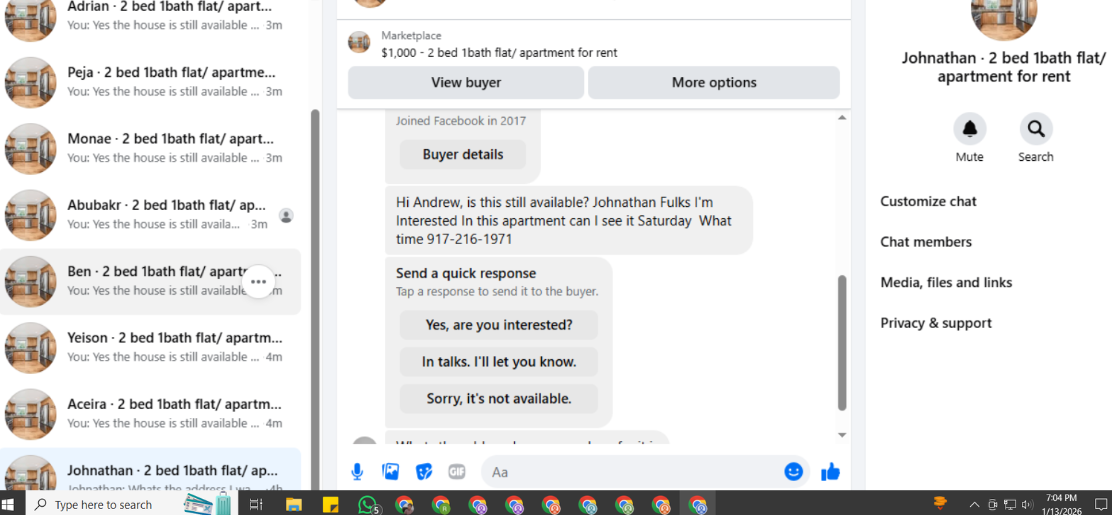Open the GIF picker icon
The height and width of the screenshot is (515, 1112).
(x=457, y=472)
